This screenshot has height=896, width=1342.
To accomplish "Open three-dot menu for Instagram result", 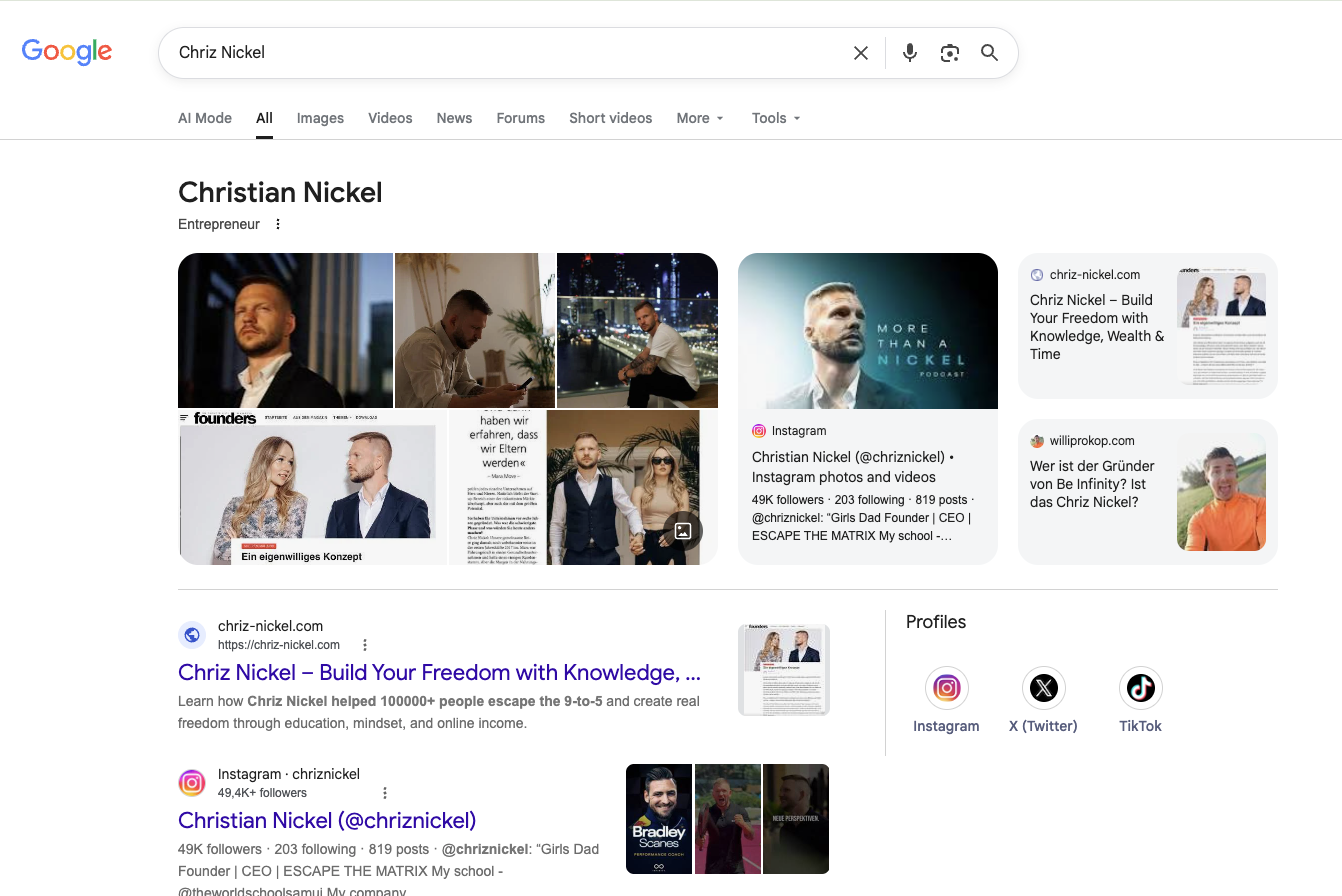I will click(x=385, y=793).
